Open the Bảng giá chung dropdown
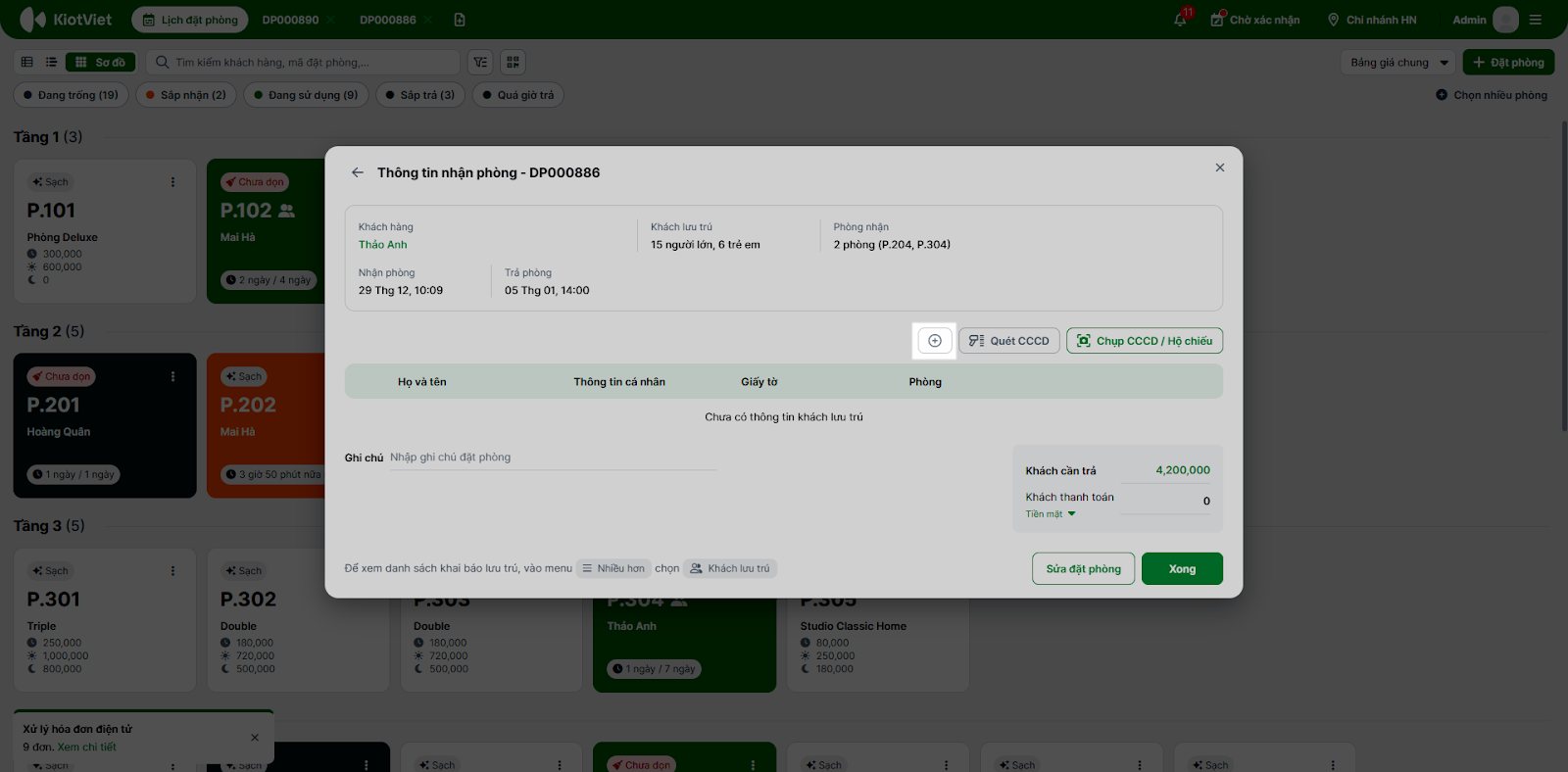The width and height of the screenshot is (1568, 772). click(x=1399, y=63)
